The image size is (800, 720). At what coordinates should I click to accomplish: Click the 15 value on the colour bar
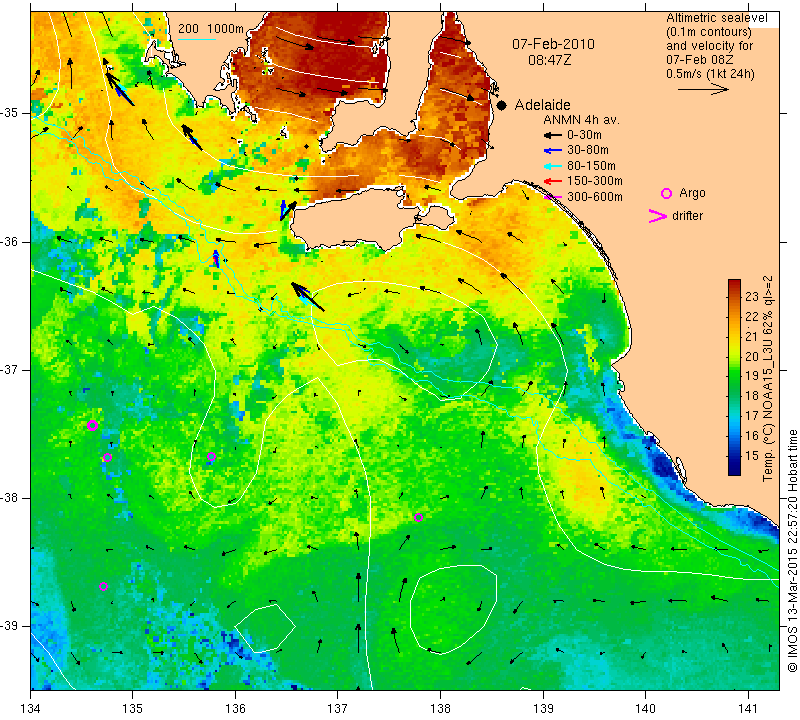752,456
